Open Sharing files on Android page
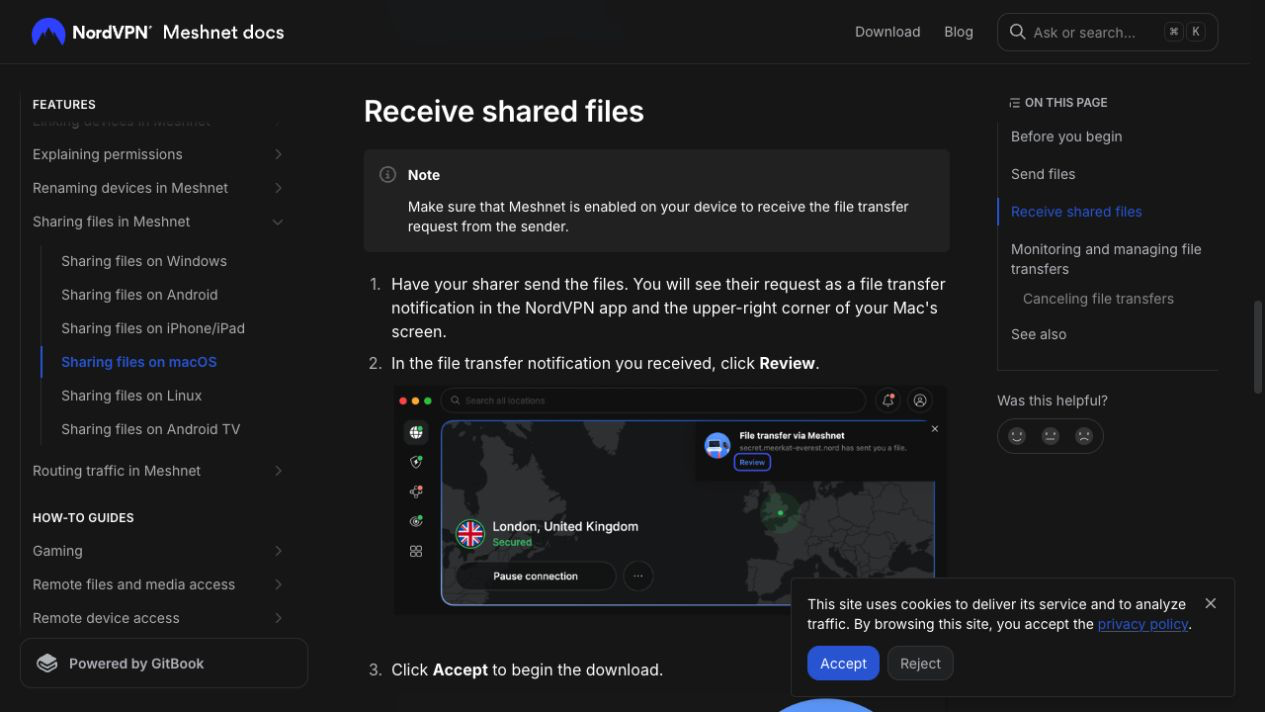 (139, 295)
